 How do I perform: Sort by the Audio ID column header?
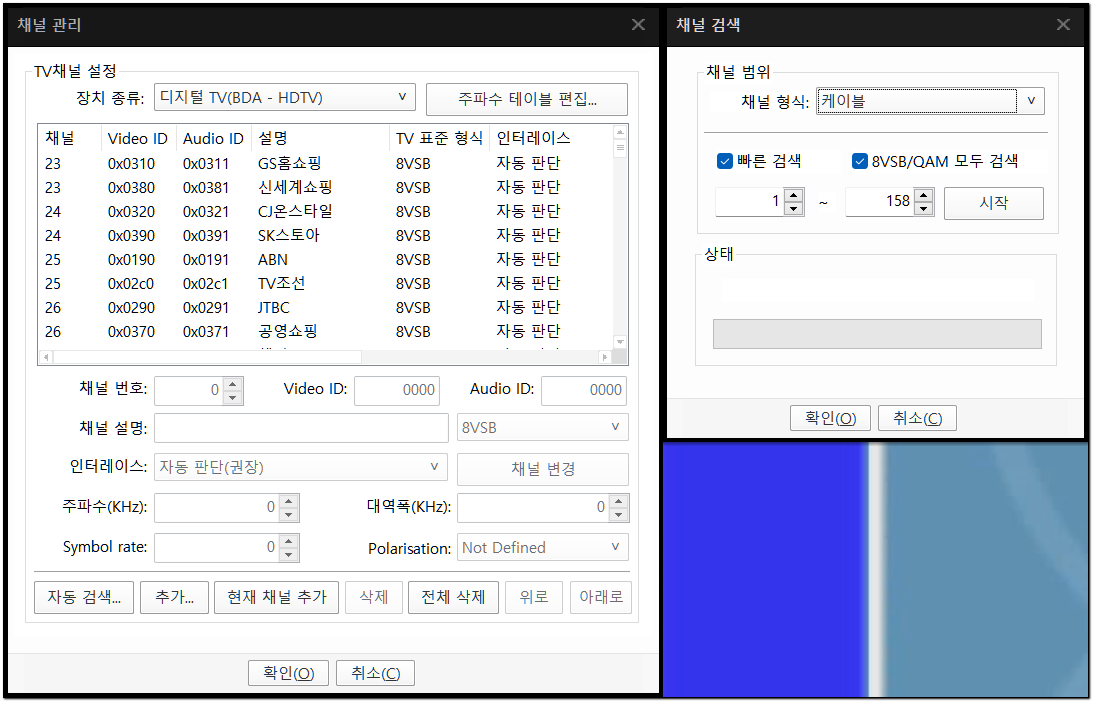pos(213,139)
